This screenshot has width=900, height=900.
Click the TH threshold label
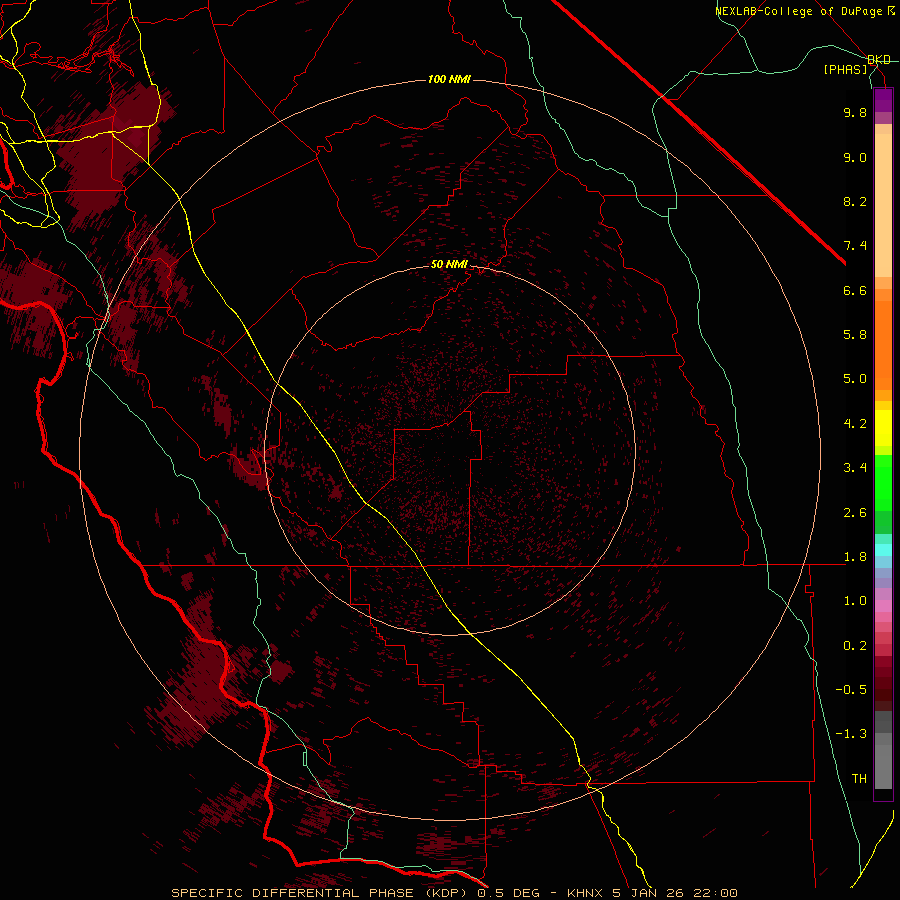pyautogui.click(x=859, y=779)
